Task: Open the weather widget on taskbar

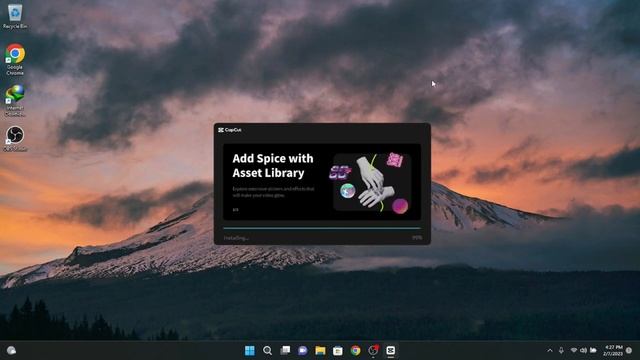Action: (11, 350)
